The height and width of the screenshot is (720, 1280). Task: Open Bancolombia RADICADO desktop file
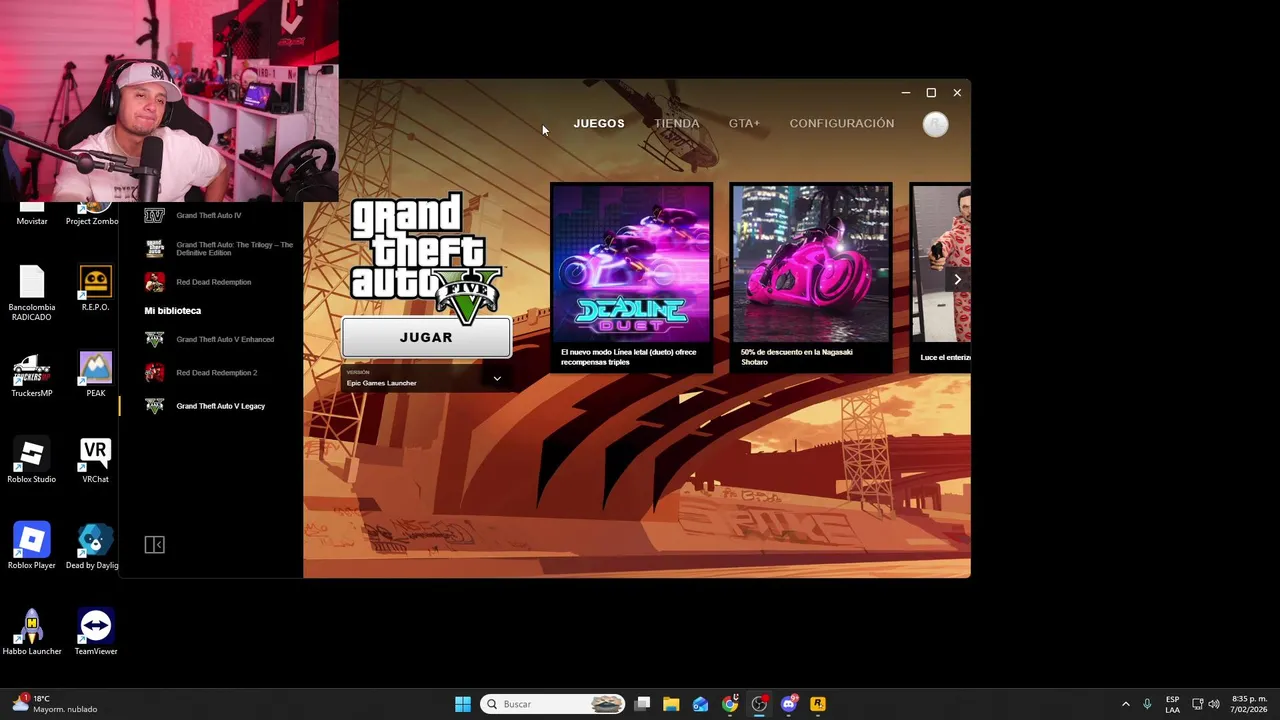click(x=32, y=294)
